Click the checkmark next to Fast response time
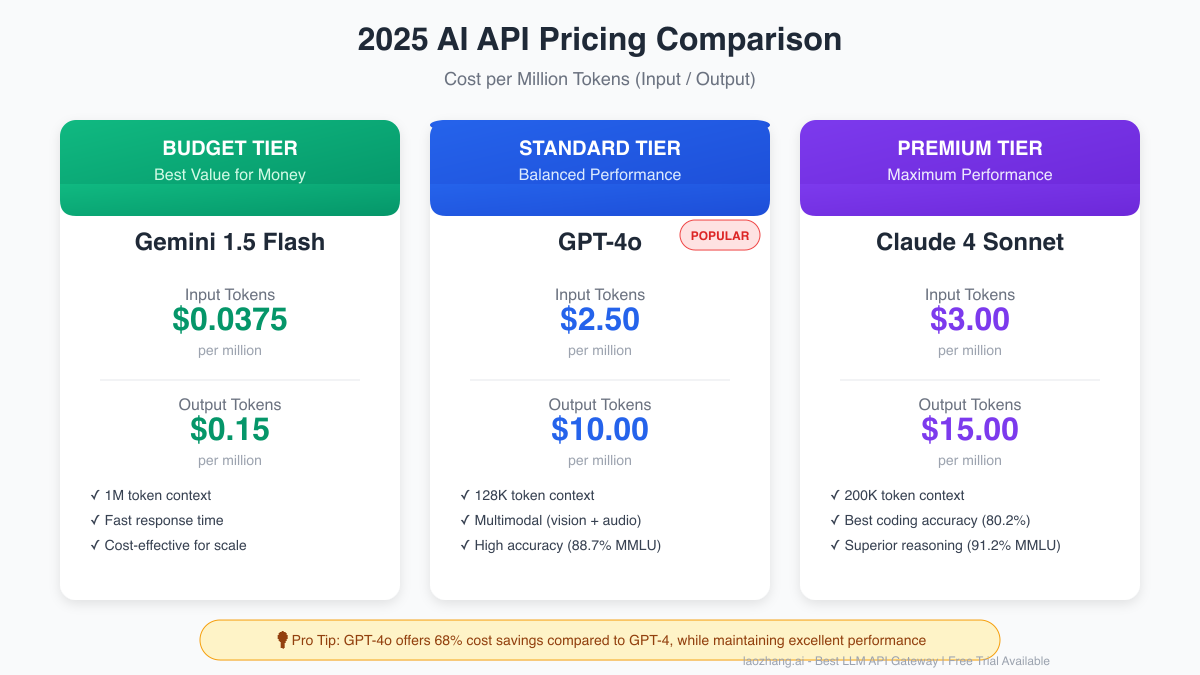 pyautogui.click(x=95, y=520)
